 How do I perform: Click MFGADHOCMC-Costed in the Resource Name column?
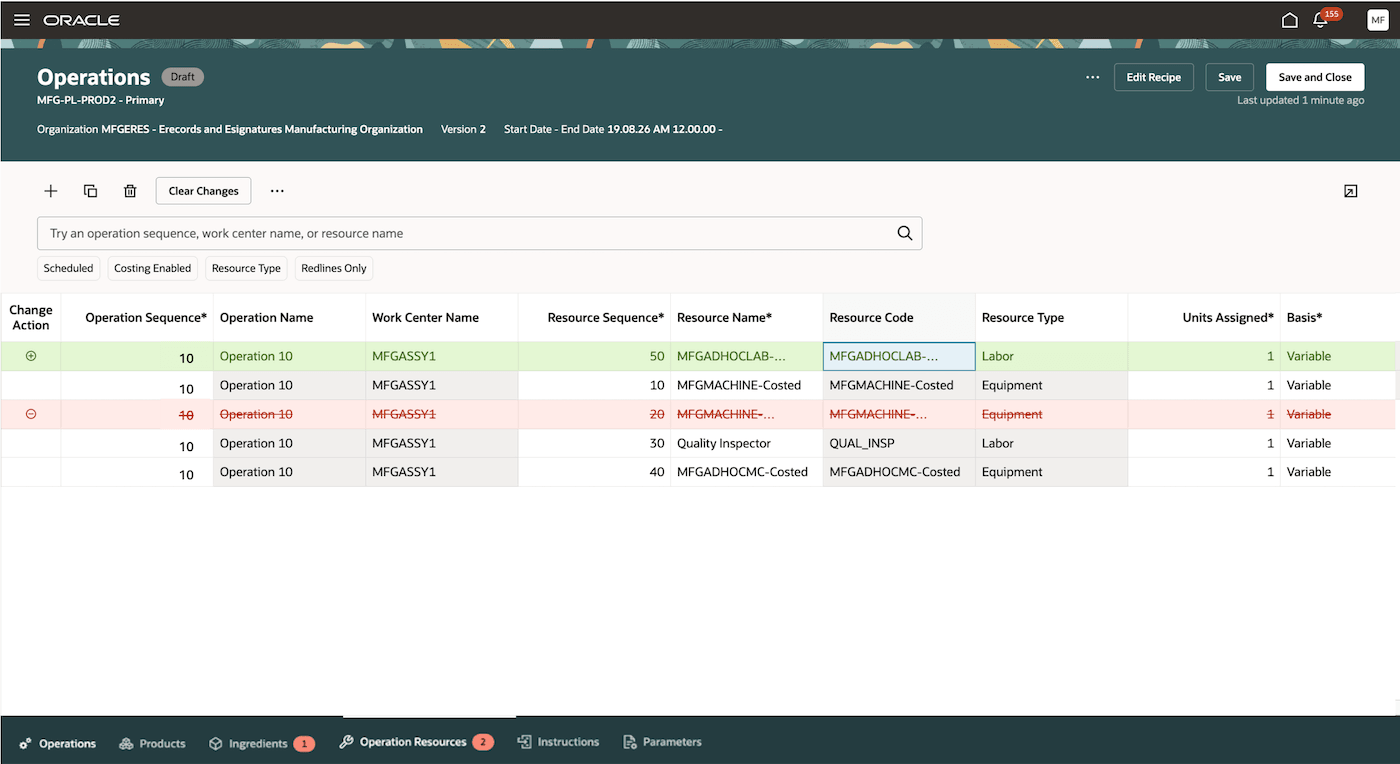tap(746, 472)
